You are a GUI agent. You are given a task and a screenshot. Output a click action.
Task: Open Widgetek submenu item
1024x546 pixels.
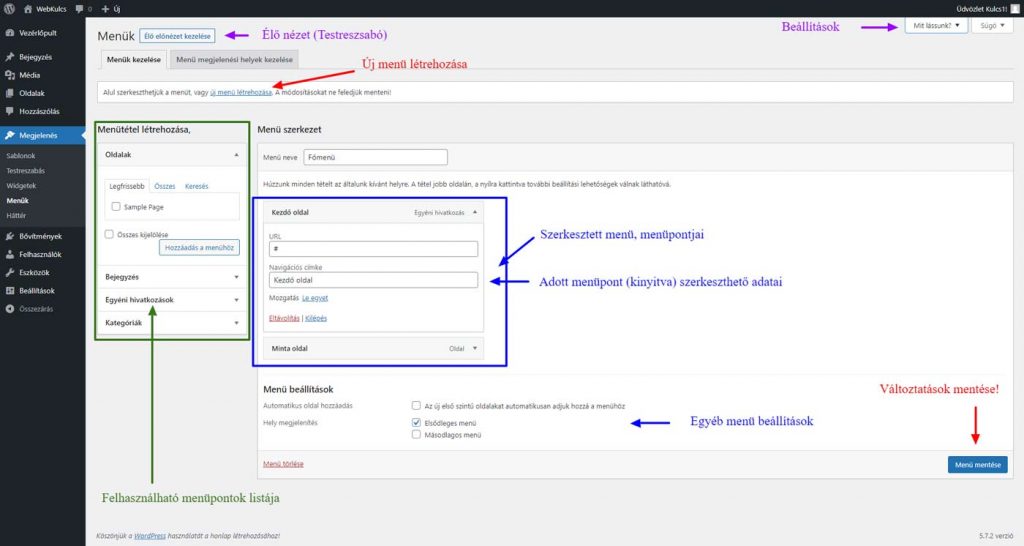tap(21, 185)
